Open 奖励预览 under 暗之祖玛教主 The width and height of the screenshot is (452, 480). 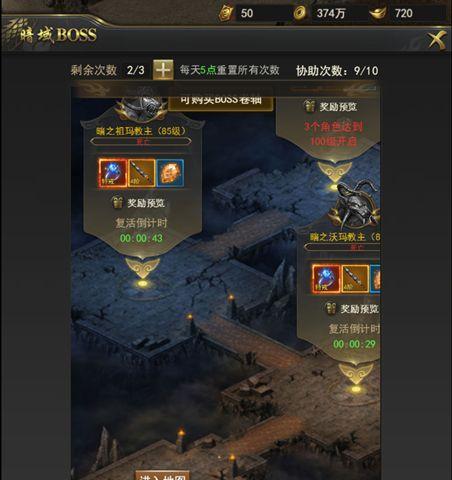point(138,203)
